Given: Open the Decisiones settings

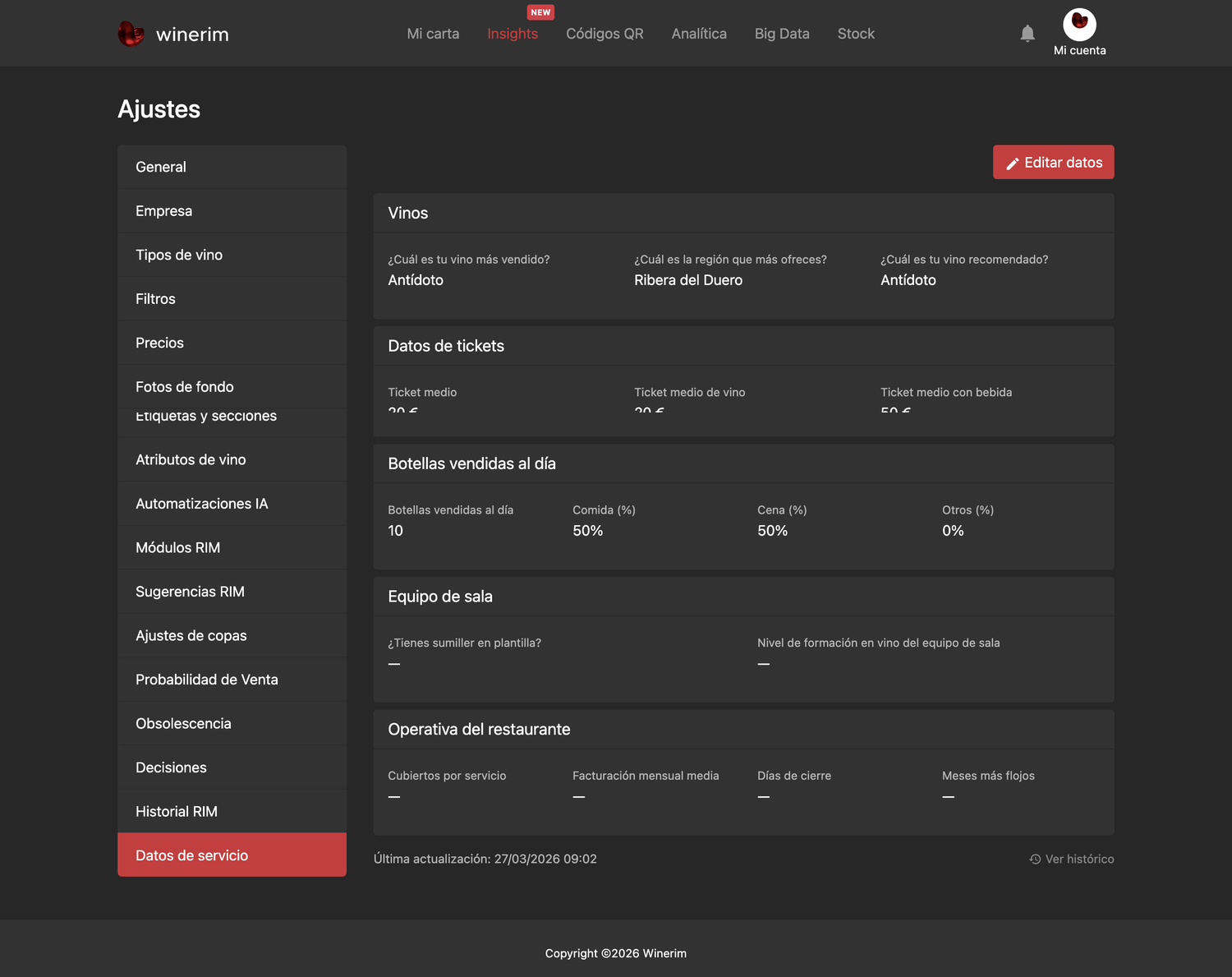Looking at the screenshot, I should click(x=232, y=767).
